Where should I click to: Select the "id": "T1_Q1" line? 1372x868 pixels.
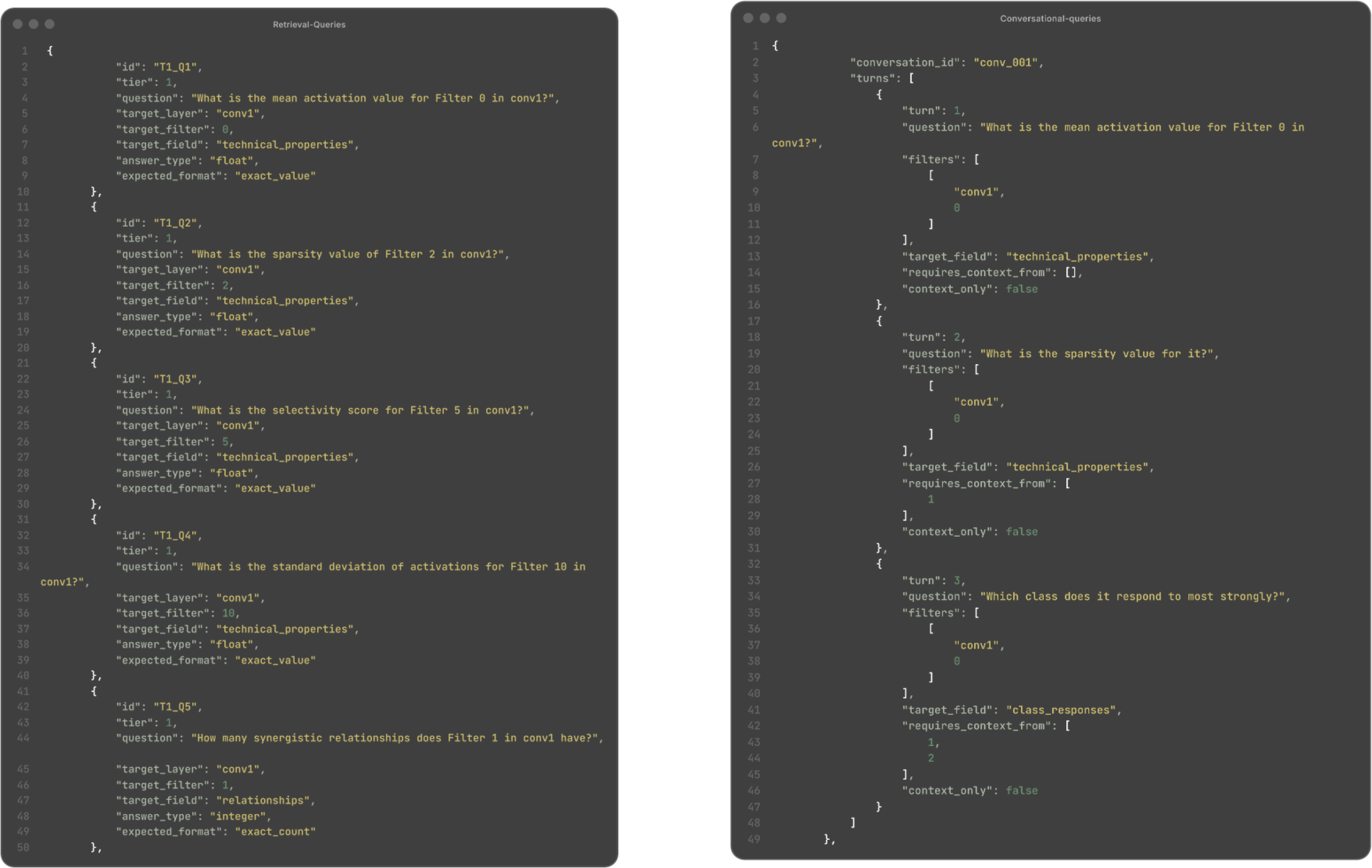click(x=159, y=67)
